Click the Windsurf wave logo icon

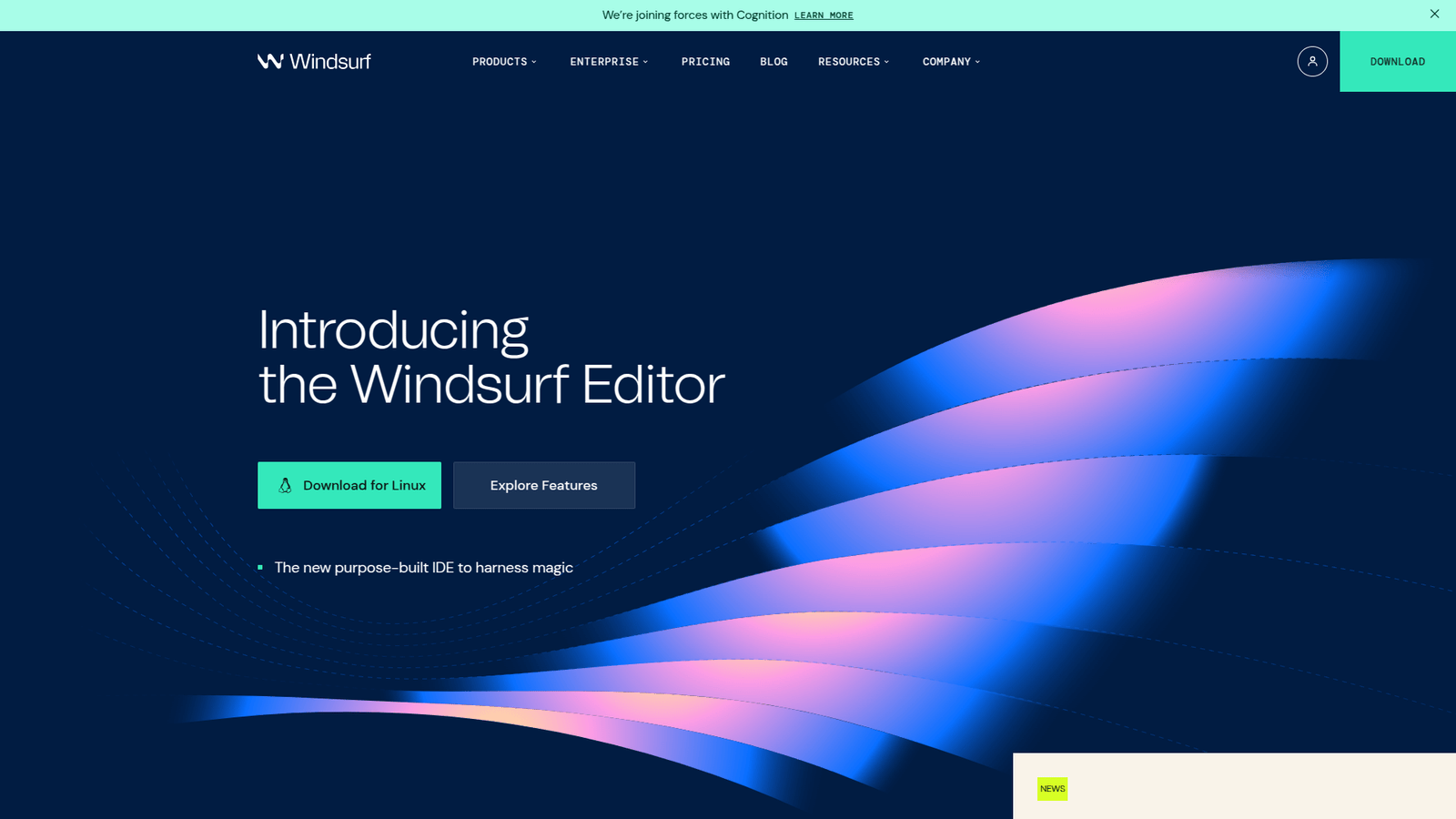tap(270, 61)
